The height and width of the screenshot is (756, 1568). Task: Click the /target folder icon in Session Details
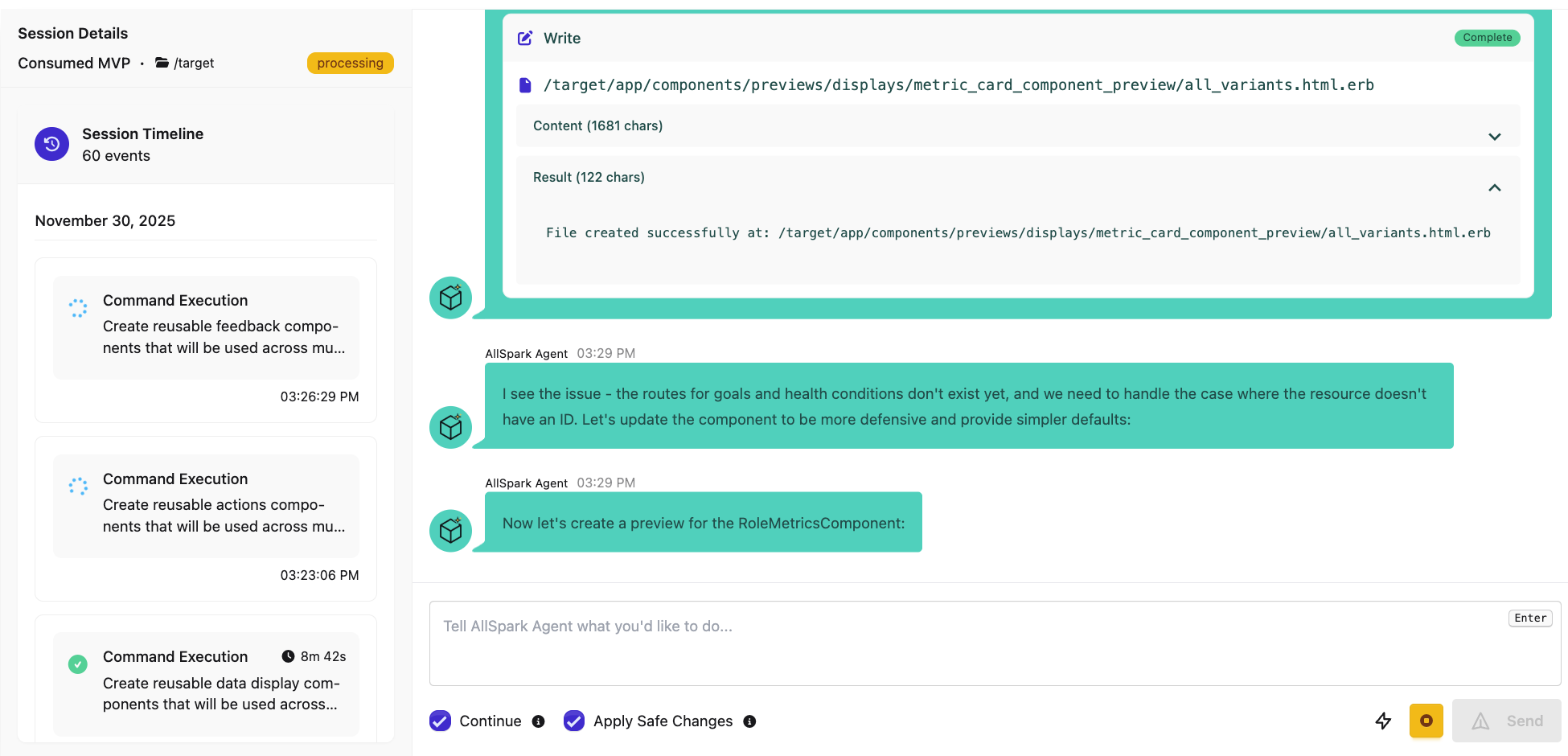point(160,63)
